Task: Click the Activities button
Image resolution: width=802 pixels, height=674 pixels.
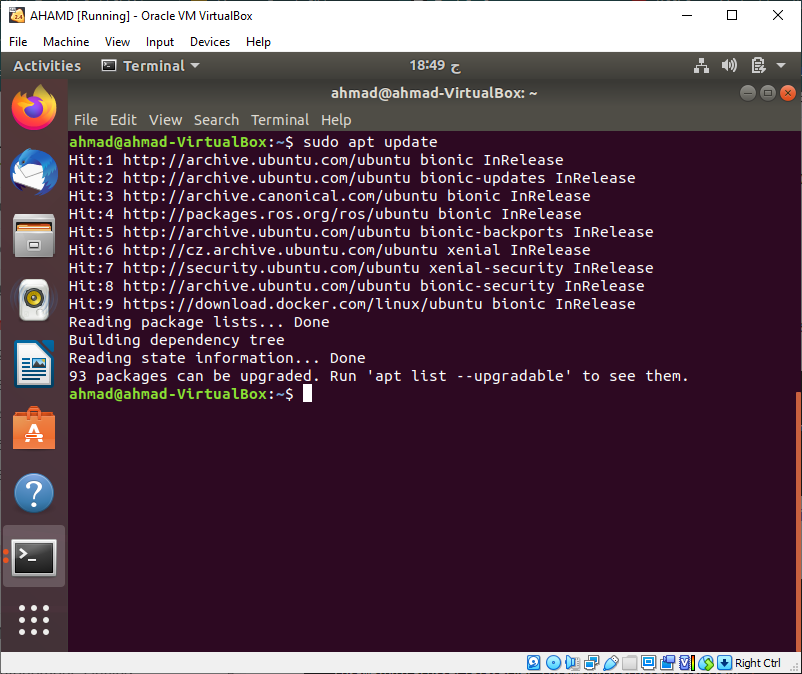Action: point(46,65)
